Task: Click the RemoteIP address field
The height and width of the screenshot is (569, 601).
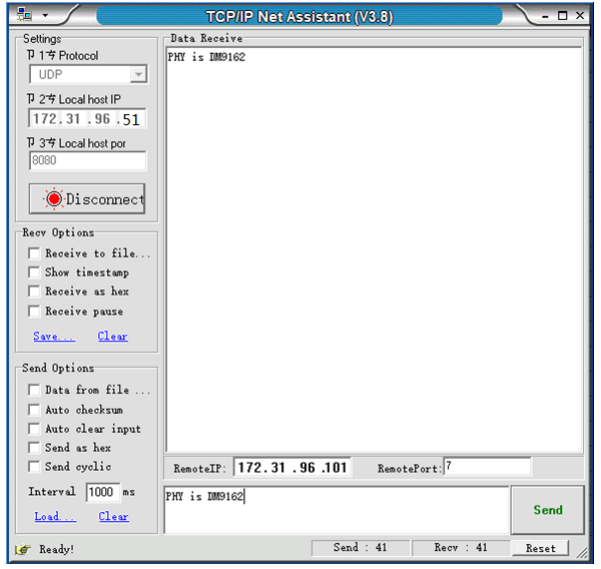Action: point(292,467)
